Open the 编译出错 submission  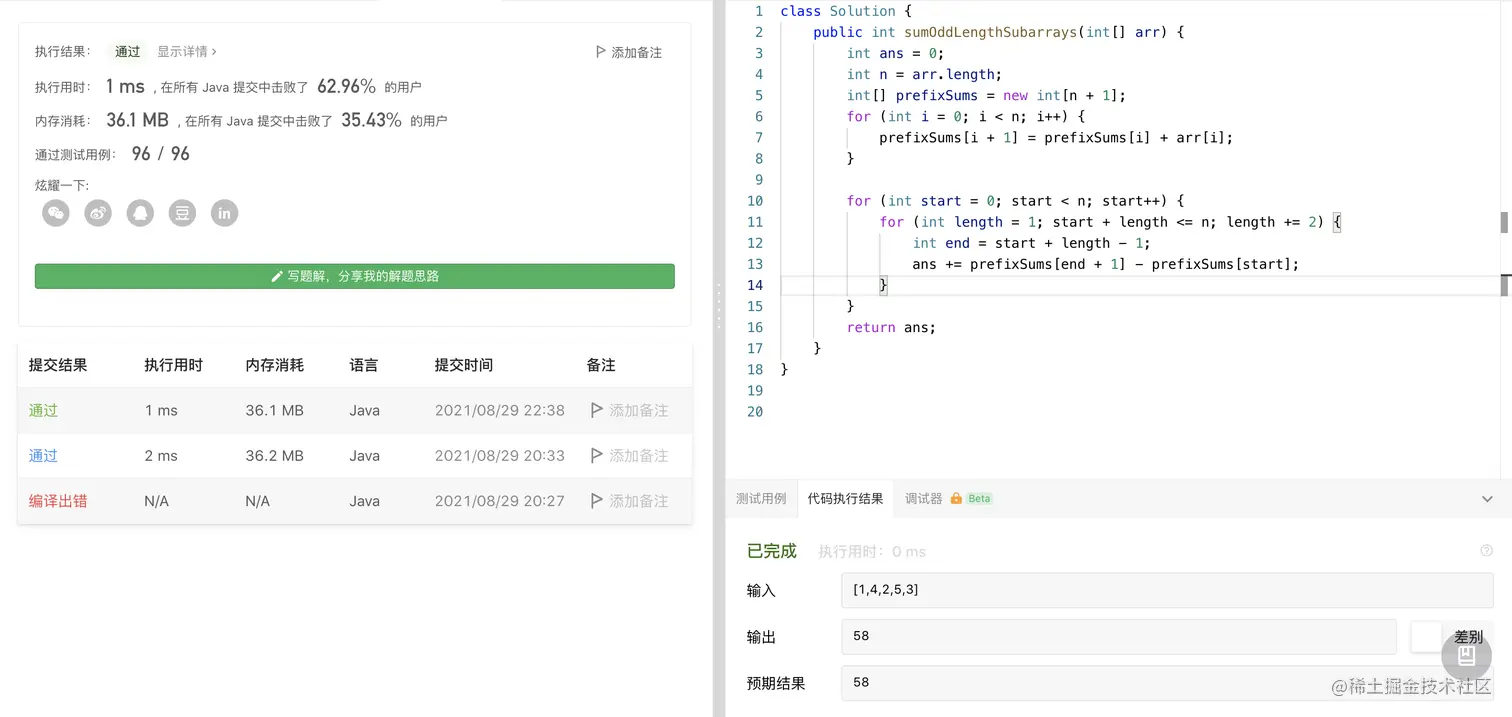[58, 501]
